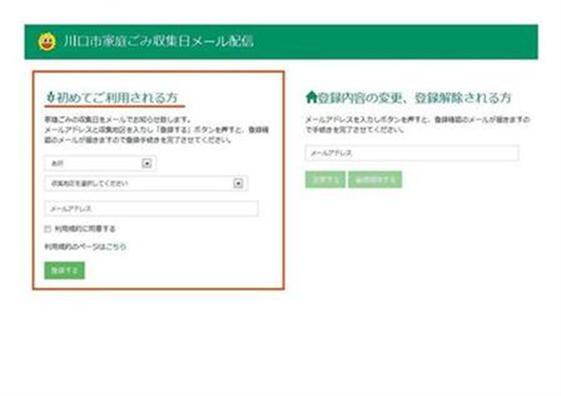The height and width of the screenshot is (396, 561).
Task: Click the 川口市家庭ごみ収集日メール配信 header title
Action: (158, 41)
